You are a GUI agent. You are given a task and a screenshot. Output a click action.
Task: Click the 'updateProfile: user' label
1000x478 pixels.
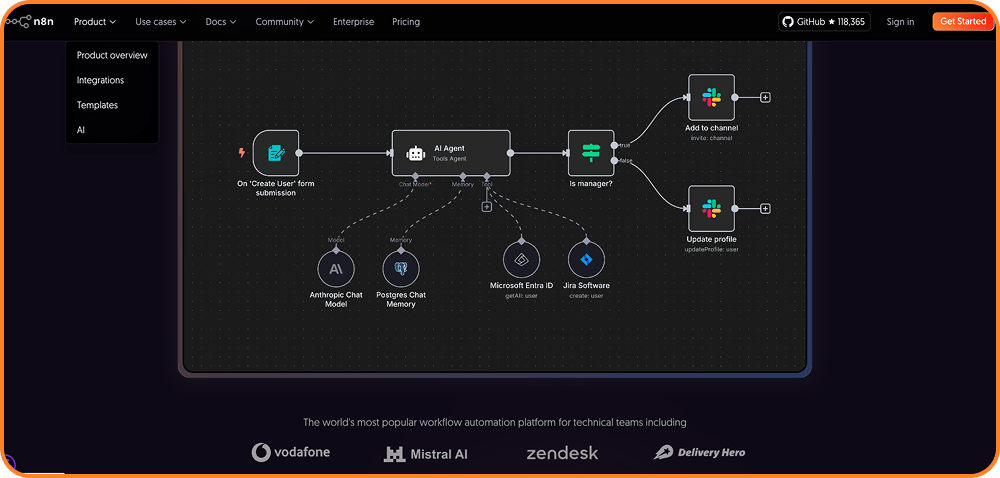pyautogui.click(x=711, y=249)
